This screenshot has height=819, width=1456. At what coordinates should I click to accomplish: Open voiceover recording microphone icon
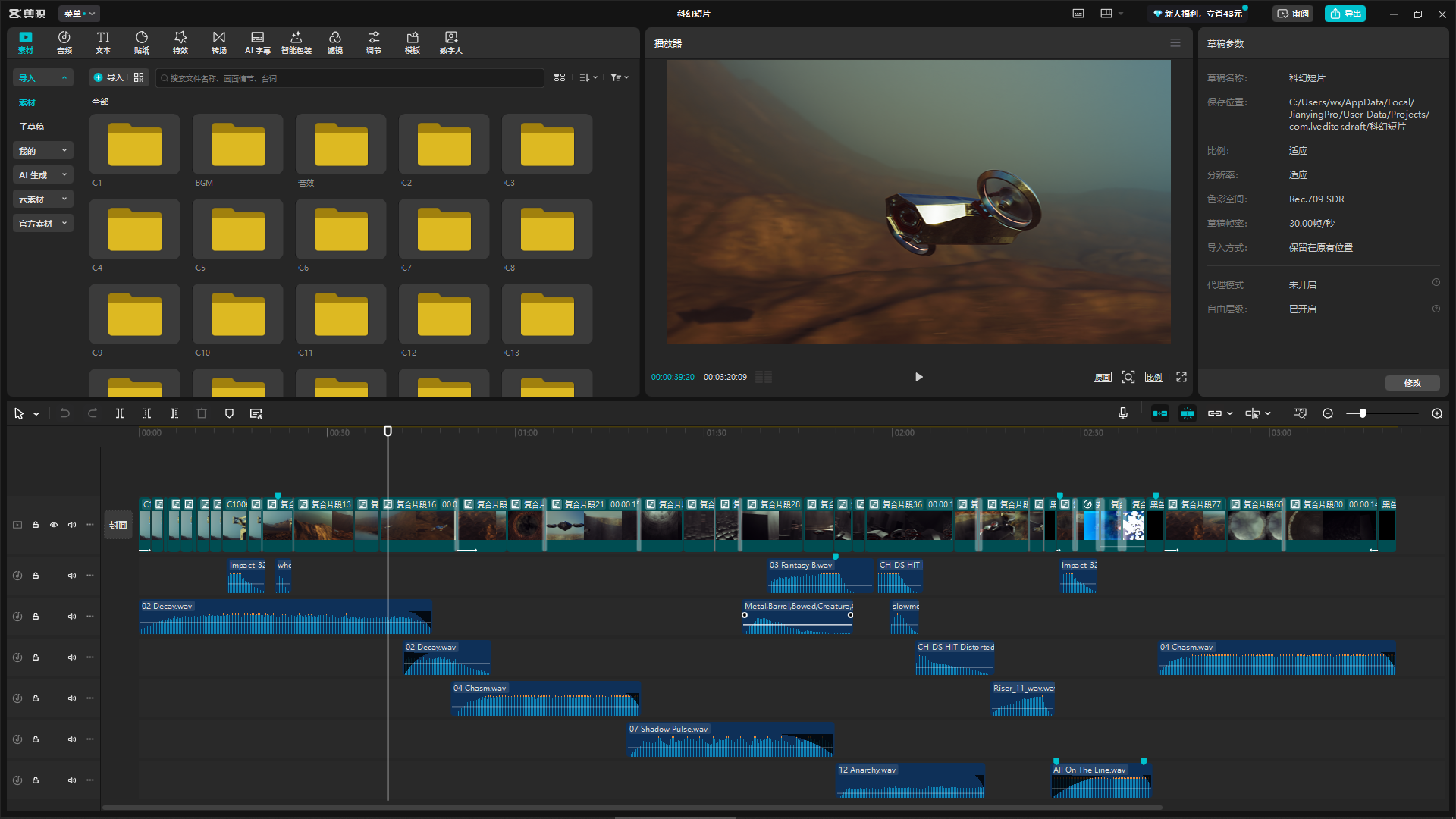tap(1123, 413)
